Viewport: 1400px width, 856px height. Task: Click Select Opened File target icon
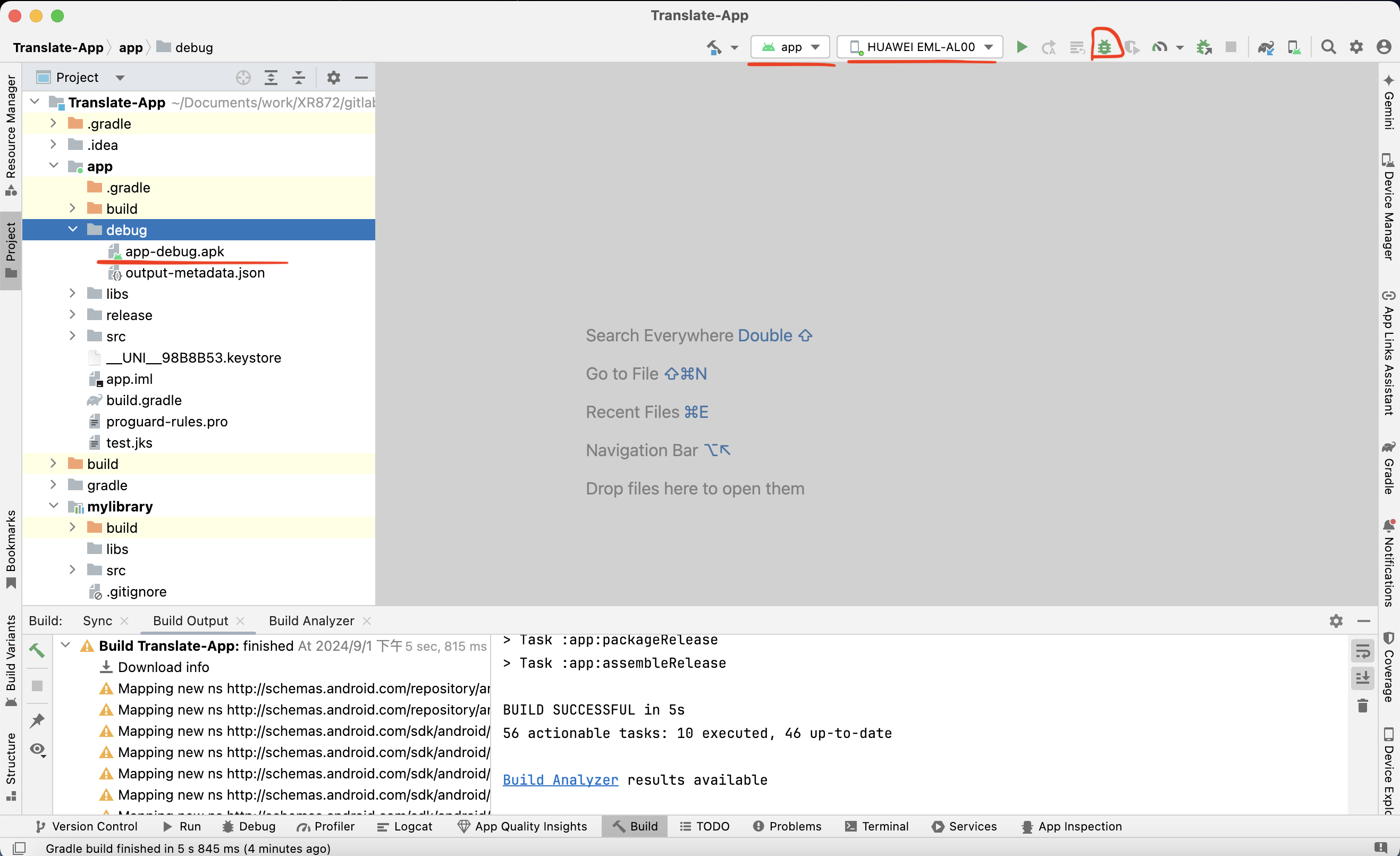click(x=243, y=77)
